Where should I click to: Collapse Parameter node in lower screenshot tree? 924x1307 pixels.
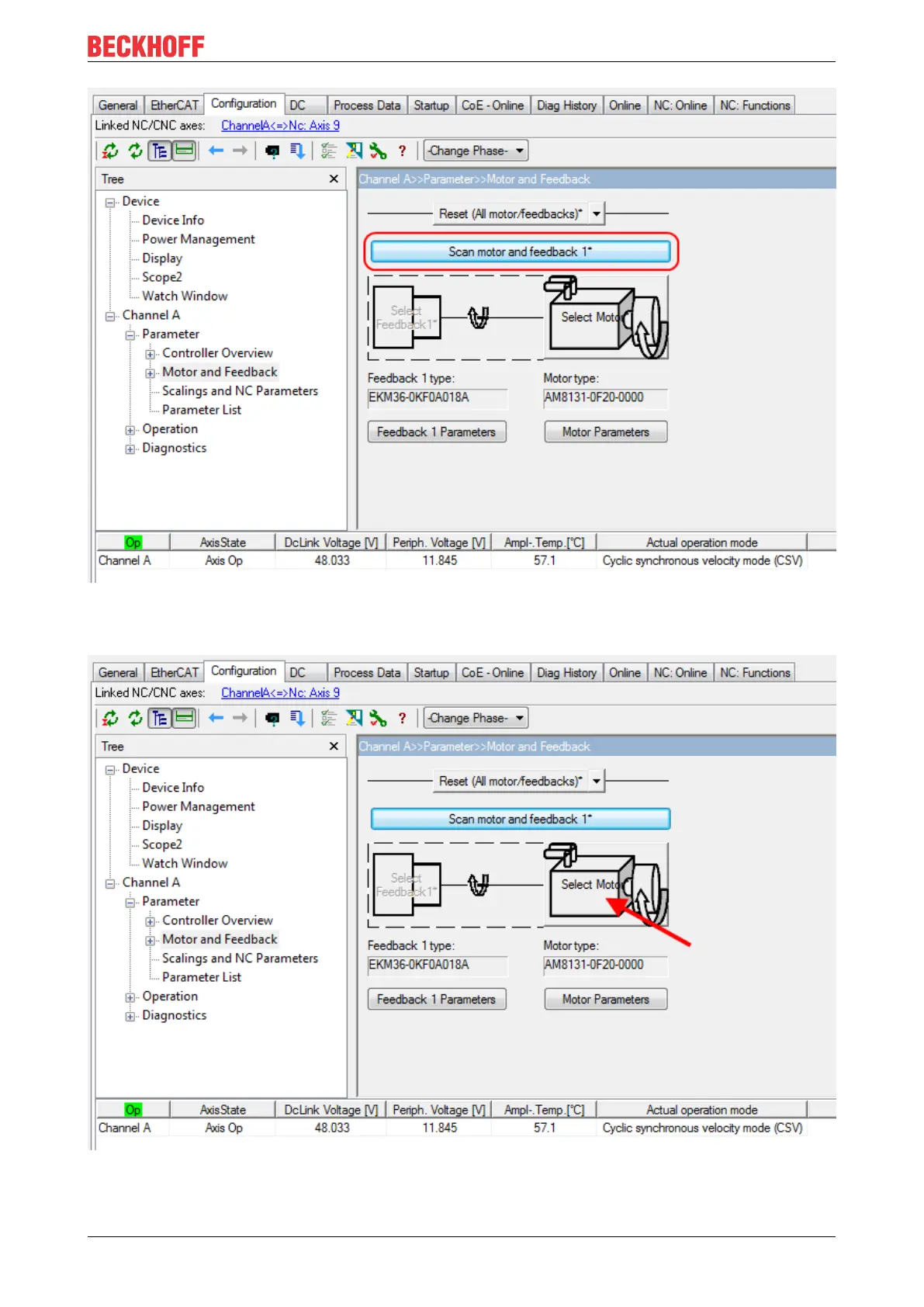click(130, 902)
